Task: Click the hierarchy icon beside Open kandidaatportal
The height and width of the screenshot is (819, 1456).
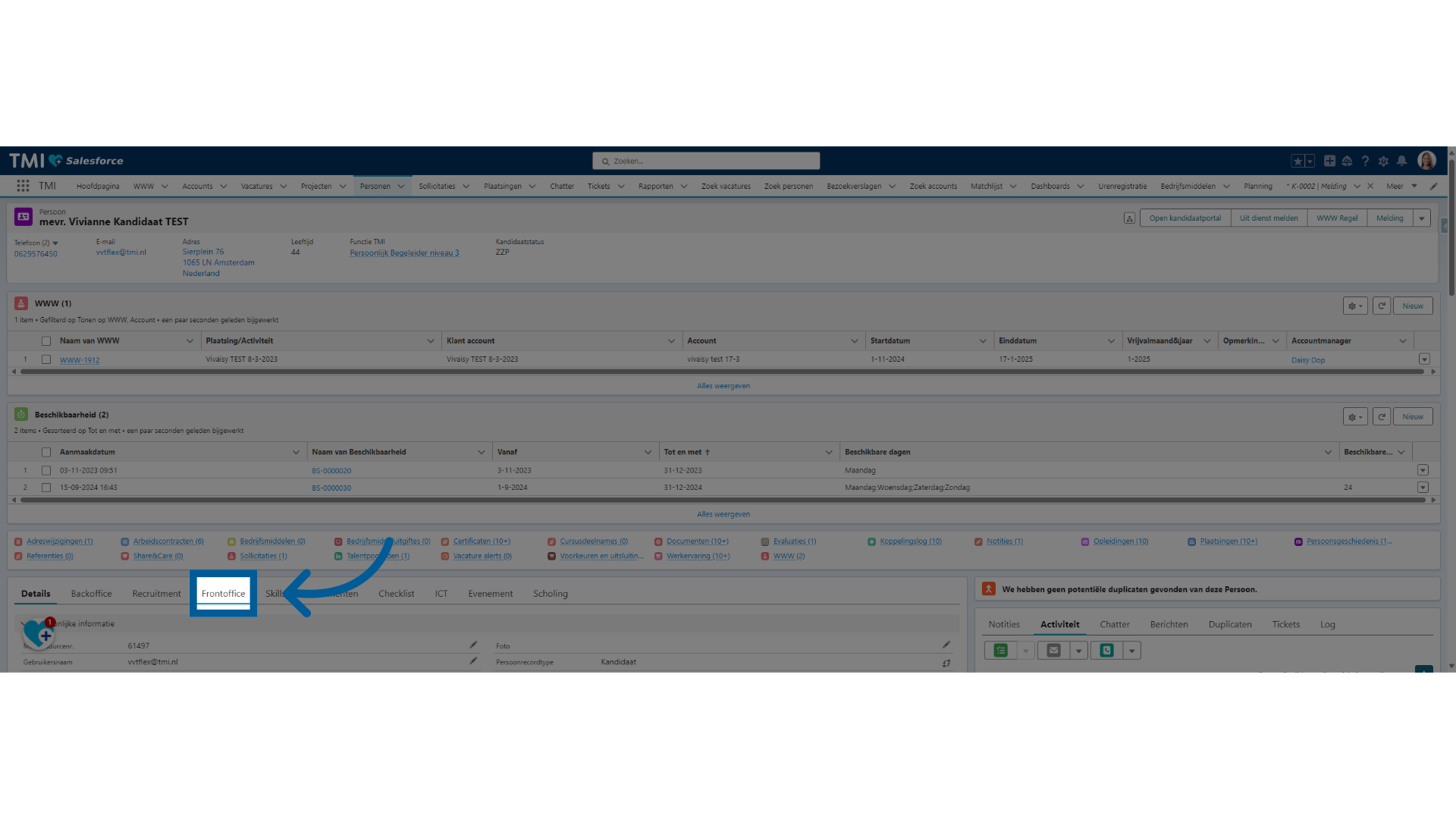Action: [1129, 218]
